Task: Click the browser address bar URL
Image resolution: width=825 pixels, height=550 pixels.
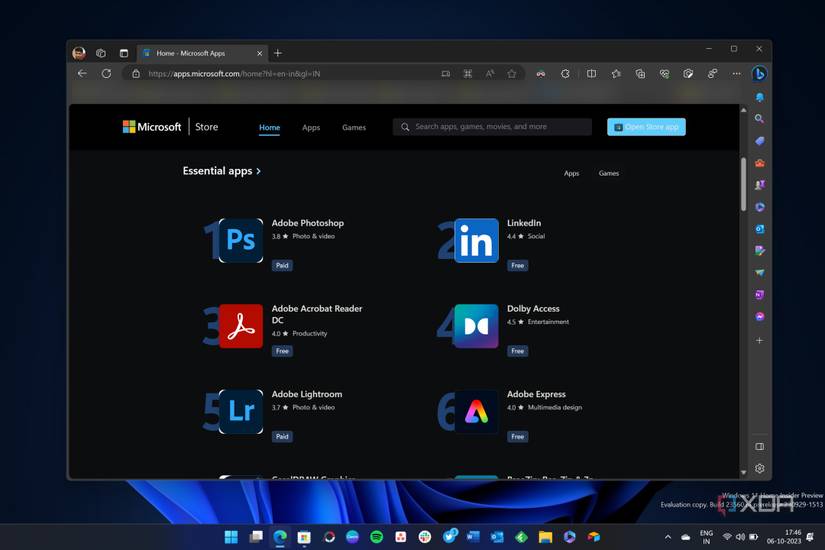Action: (x=234, y=74)
